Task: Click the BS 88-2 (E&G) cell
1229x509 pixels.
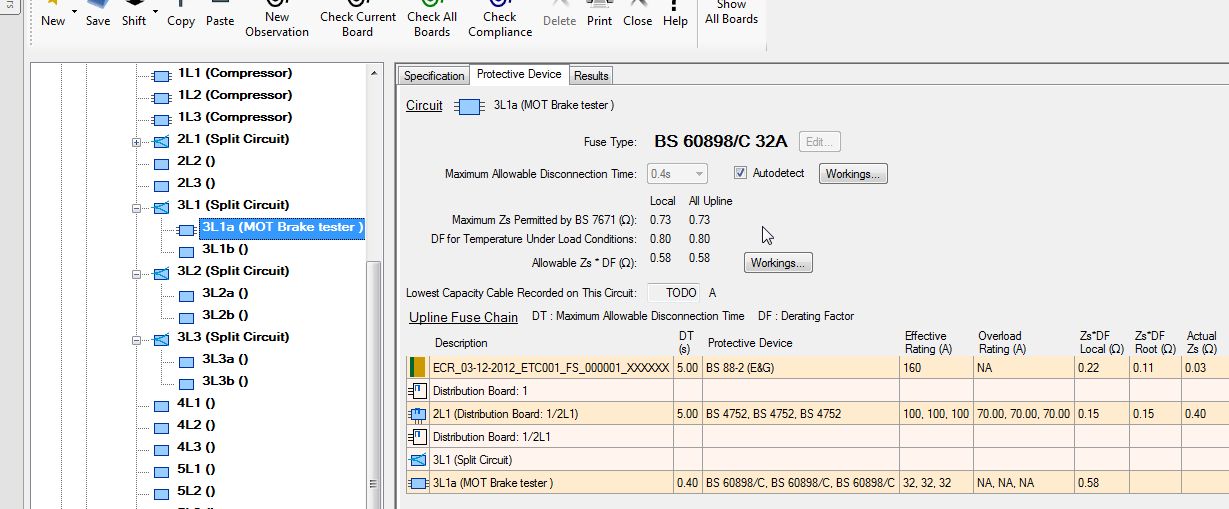Action: [x=801, y=369]
